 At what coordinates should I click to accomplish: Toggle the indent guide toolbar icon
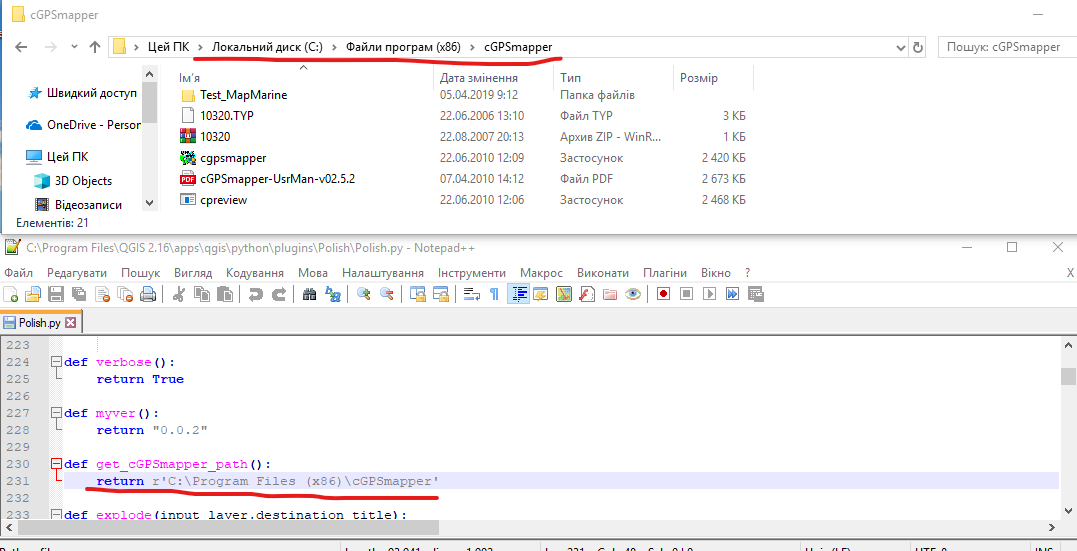coord(518,294)
